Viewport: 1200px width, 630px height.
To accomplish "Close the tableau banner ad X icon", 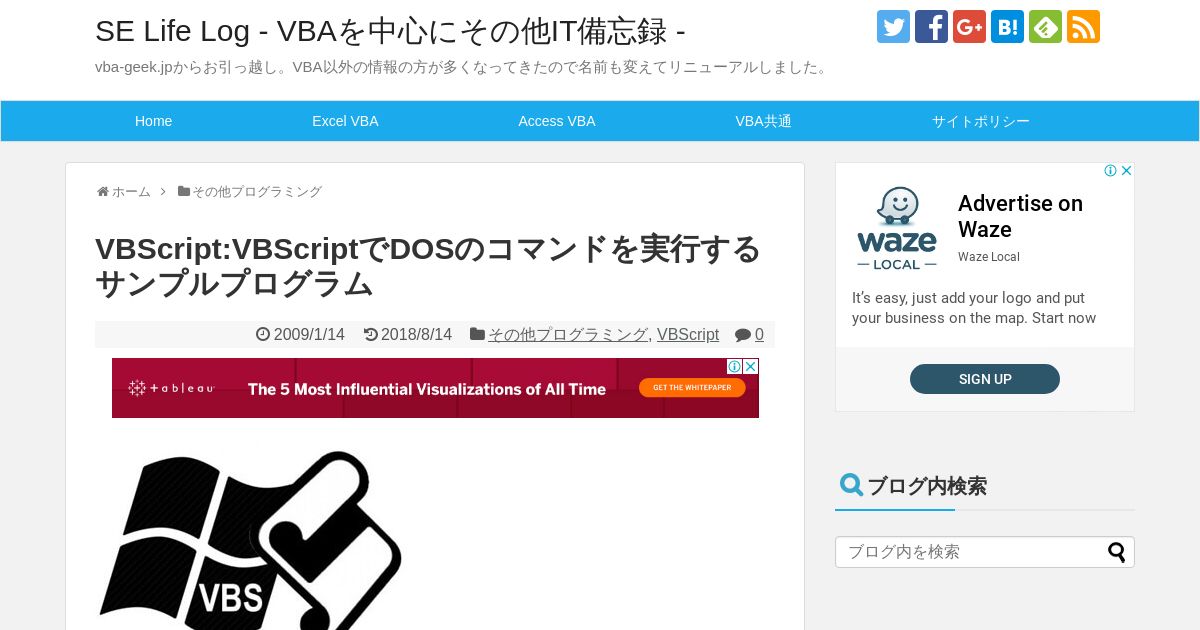I will 751,367.
